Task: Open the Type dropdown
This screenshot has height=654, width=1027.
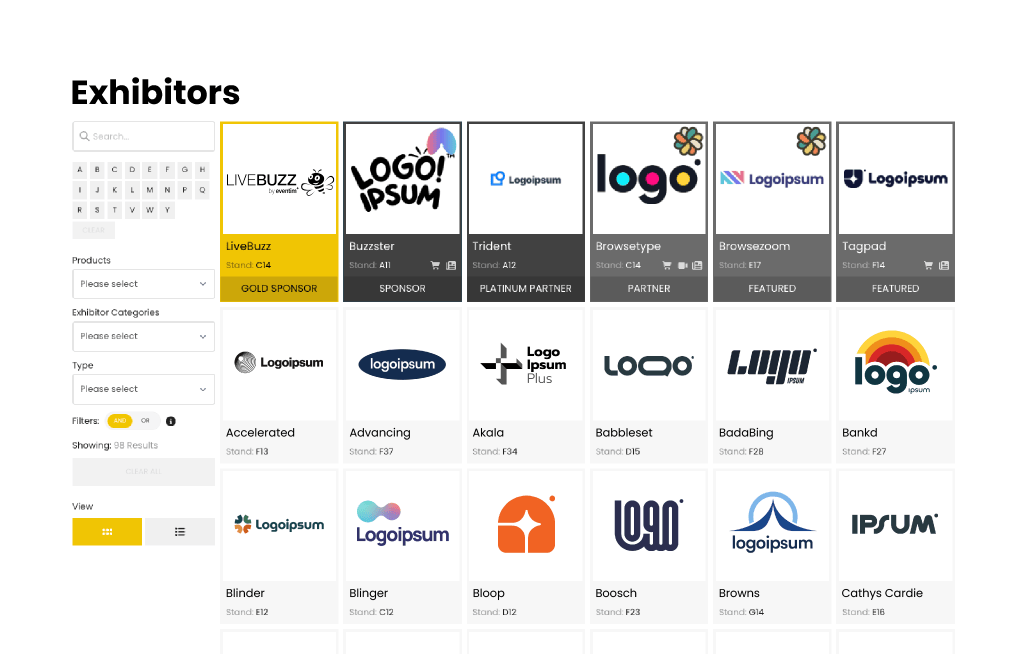Action: coord(143,389)
